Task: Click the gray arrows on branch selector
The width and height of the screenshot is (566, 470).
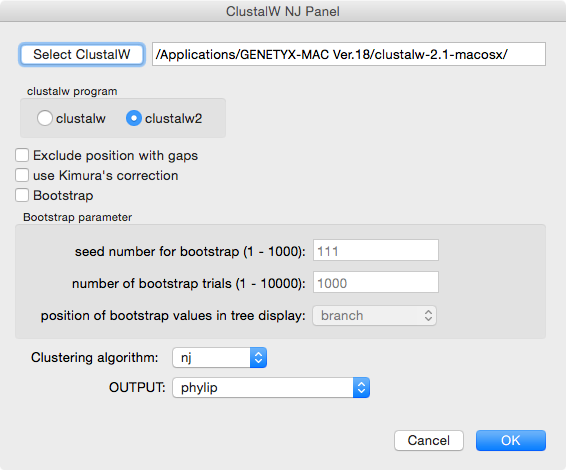Action: (x=428, y=315)
